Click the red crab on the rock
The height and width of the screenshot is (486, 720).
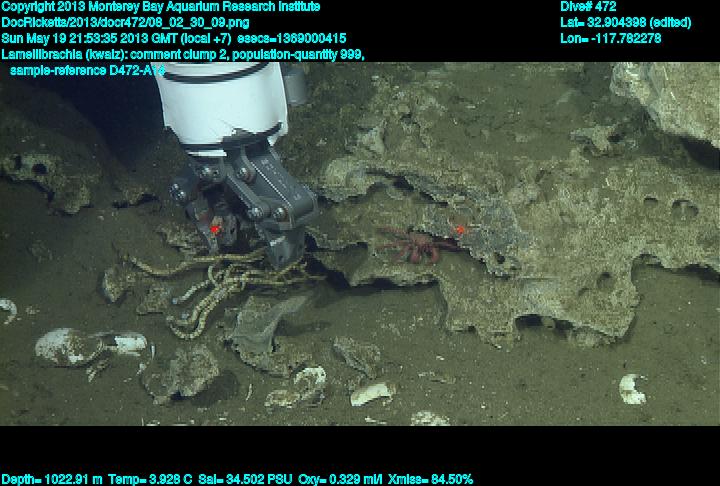tap(410, 243)
